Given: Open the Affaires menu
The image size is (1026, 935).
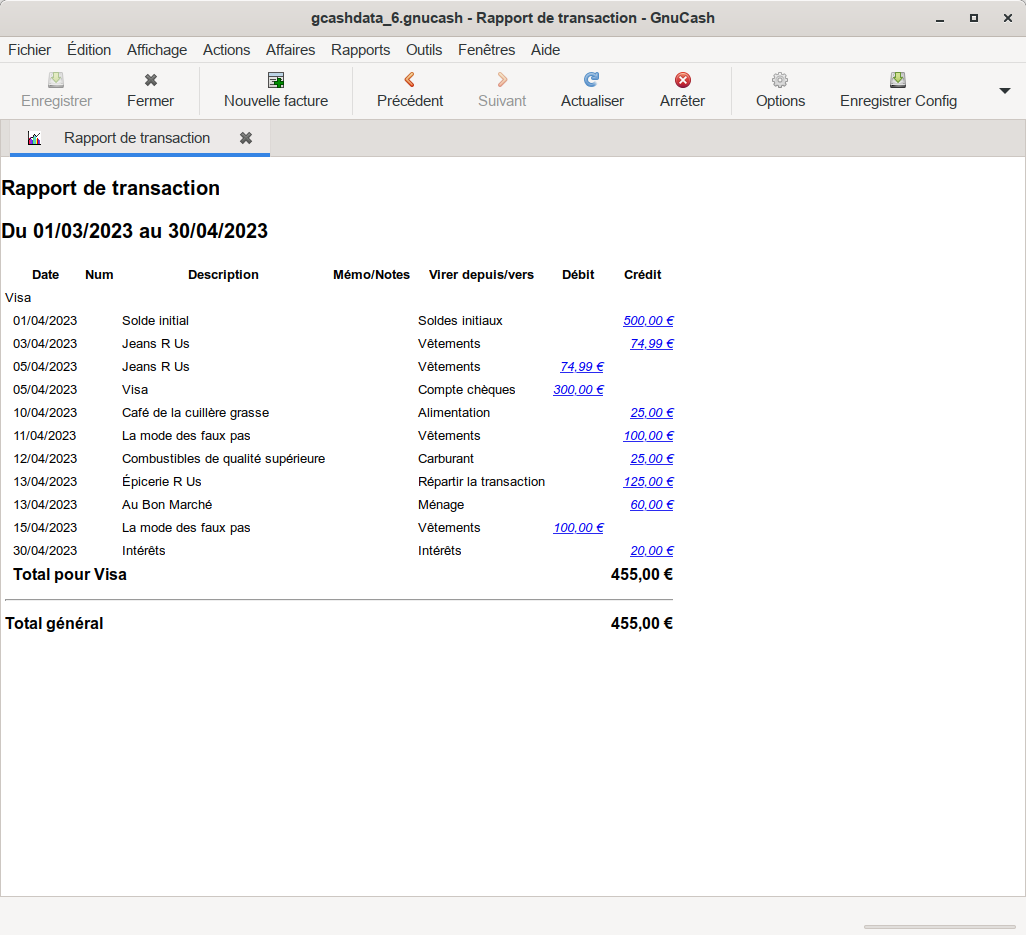Looking at the screenshot, I should (x=290, y=50).
